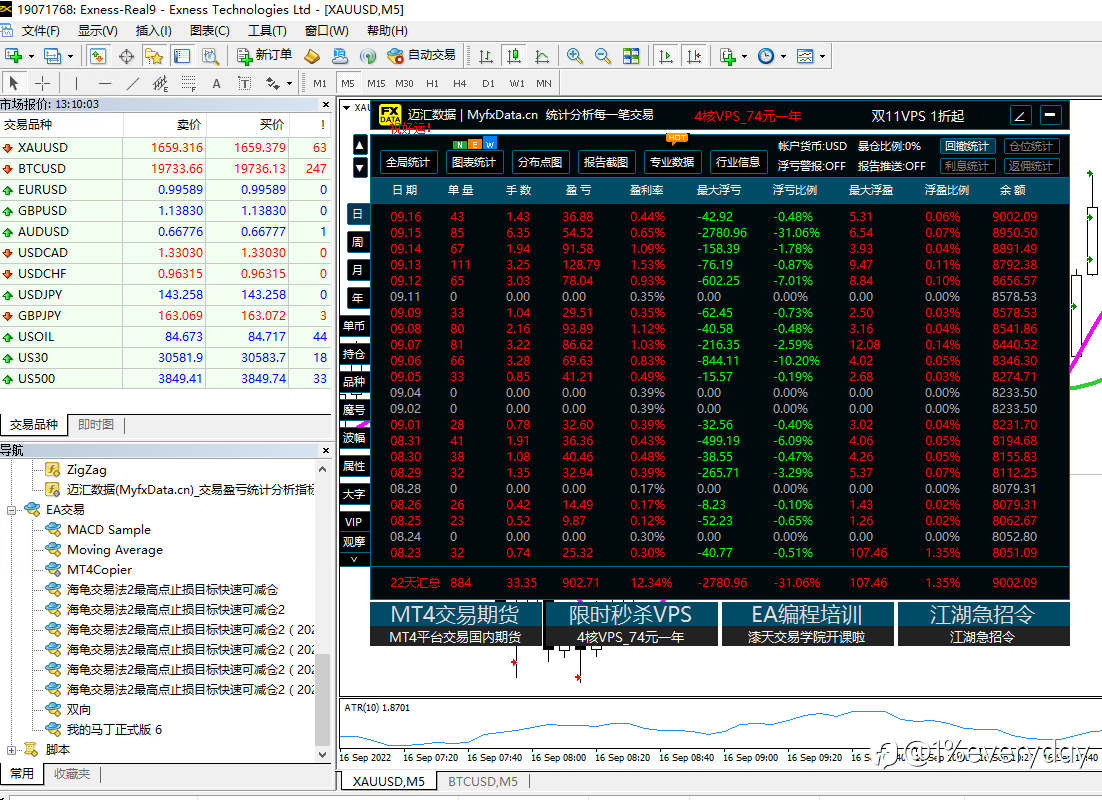Screen dimensions: 1102x800
Task: Switch to candlestick chart display
Action: tap(514, 56)
